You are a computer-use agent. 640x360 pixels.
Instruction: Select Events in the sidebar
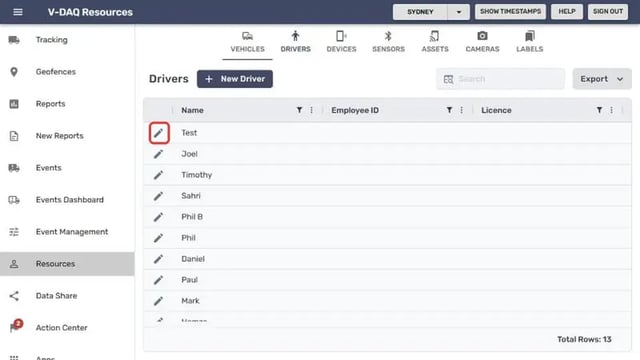tap(67, 168)
